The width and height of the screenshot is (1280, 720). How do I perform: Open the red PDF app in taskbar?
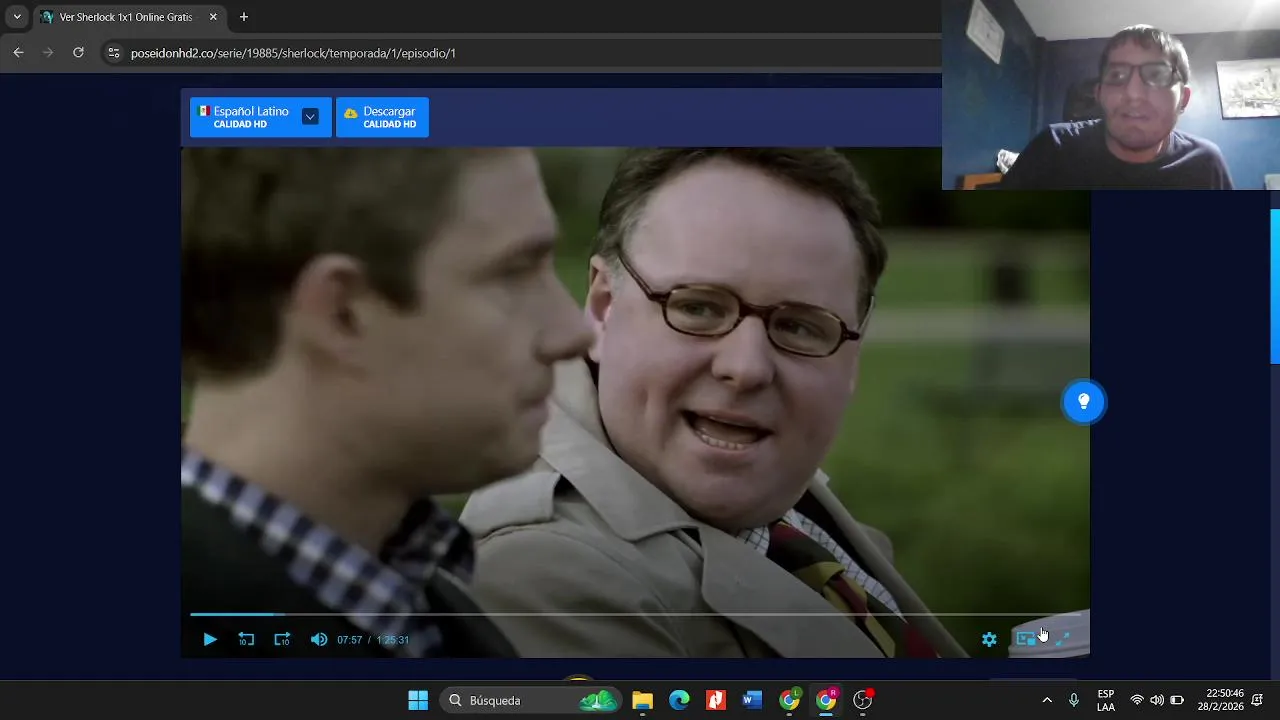coord(716,700)
